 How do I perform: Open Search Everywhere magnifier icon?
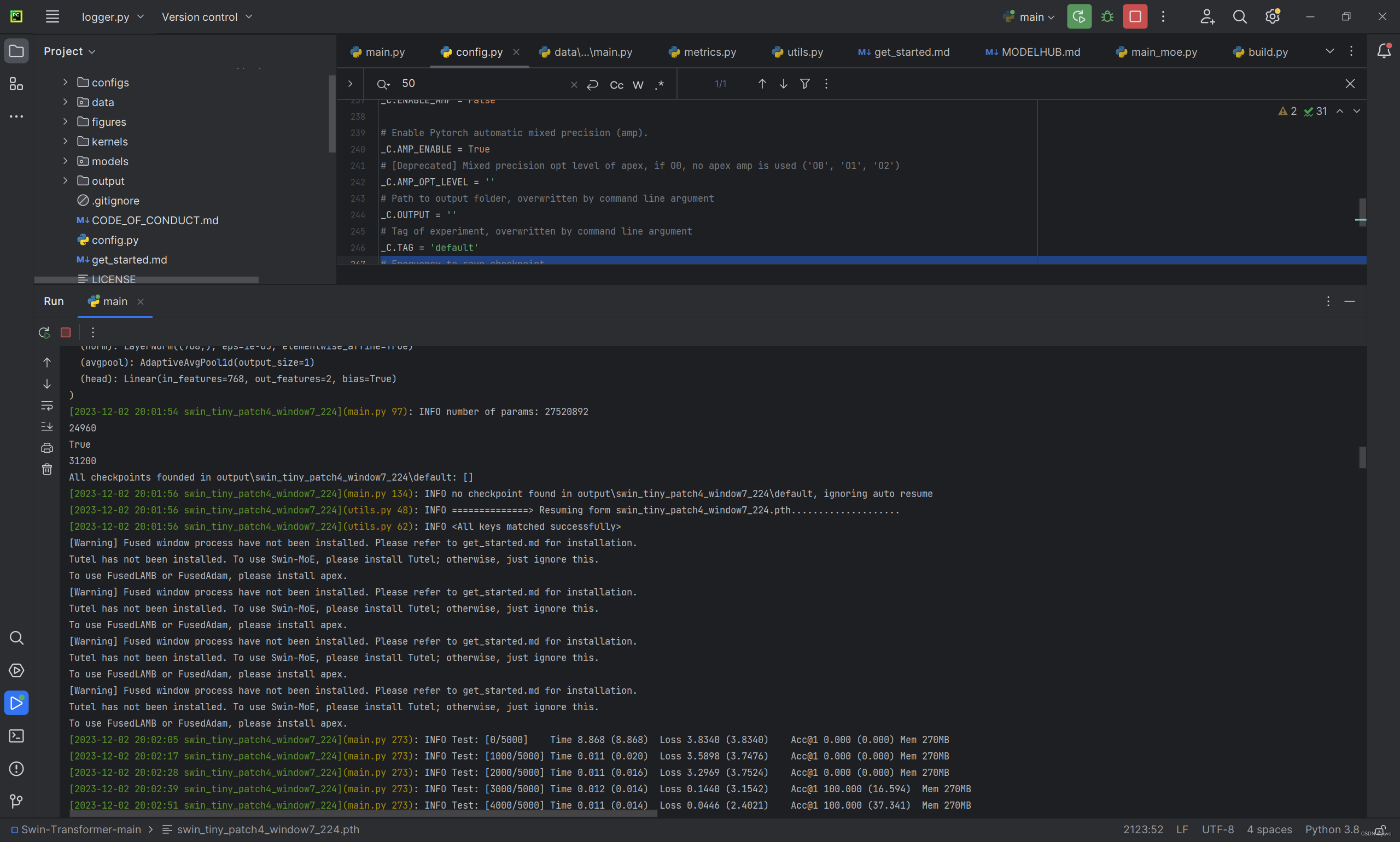click(1240, 16)
